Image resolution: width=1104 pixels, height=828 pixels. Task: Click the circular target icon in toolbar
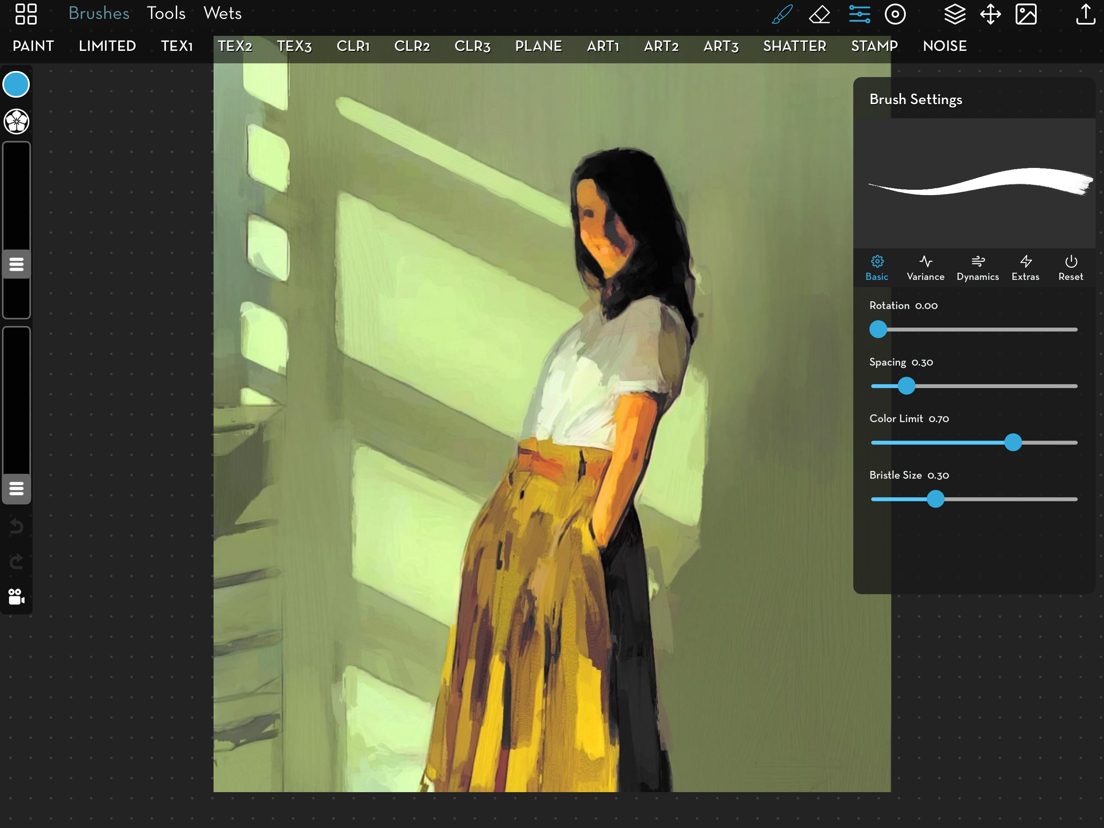(895, 14)
